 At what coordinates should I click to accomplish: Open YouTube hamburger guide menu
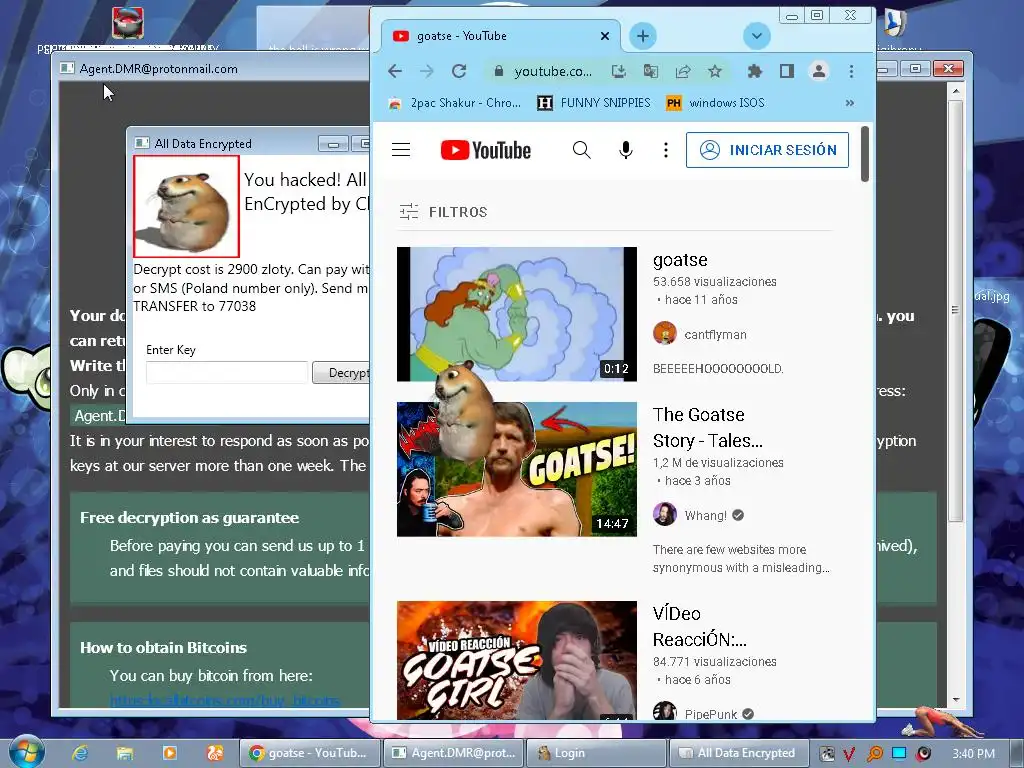coord(401,150)
